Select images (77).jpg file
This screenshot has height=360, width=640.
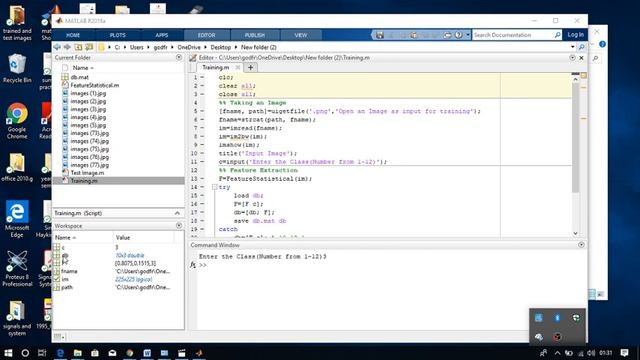[89, 165]
